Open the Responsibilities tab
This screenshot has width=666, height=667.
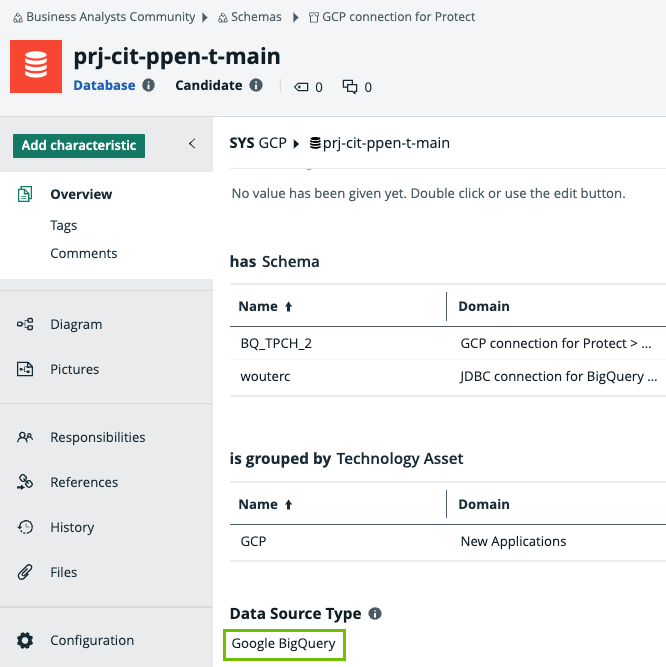point(98,437)
